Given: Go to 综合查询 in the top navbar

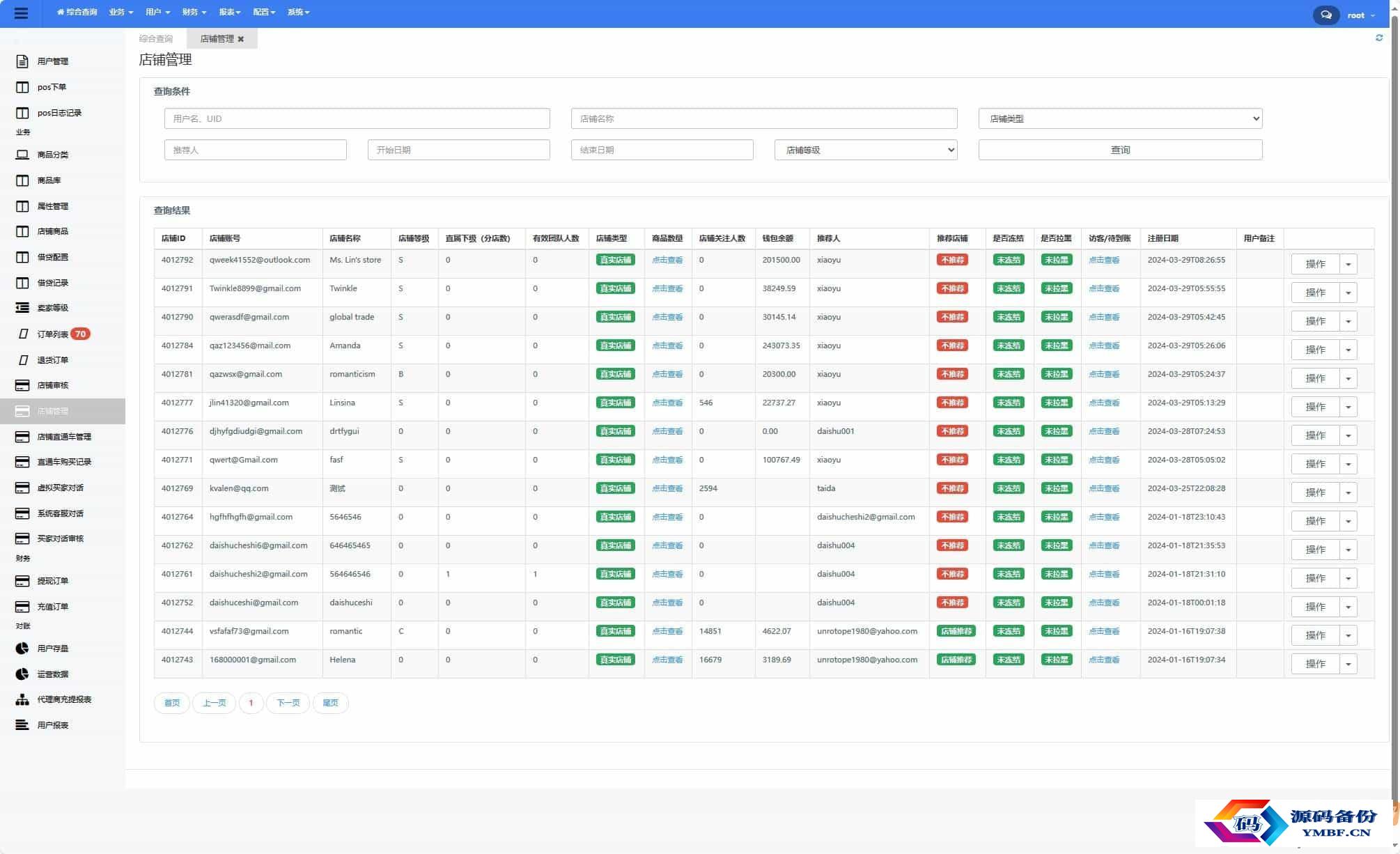Looking at the screenshot, I should coord(77,12).
